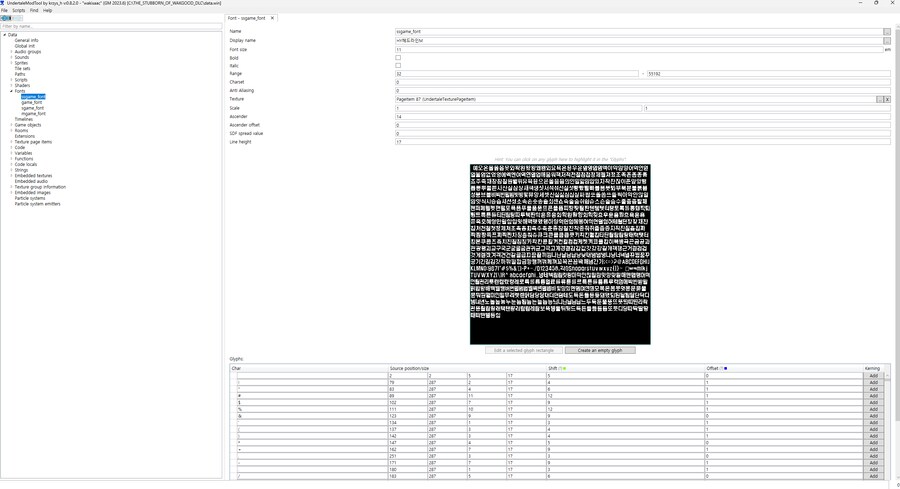Click the green Shift indicator in glyph header

coord(563,368)
